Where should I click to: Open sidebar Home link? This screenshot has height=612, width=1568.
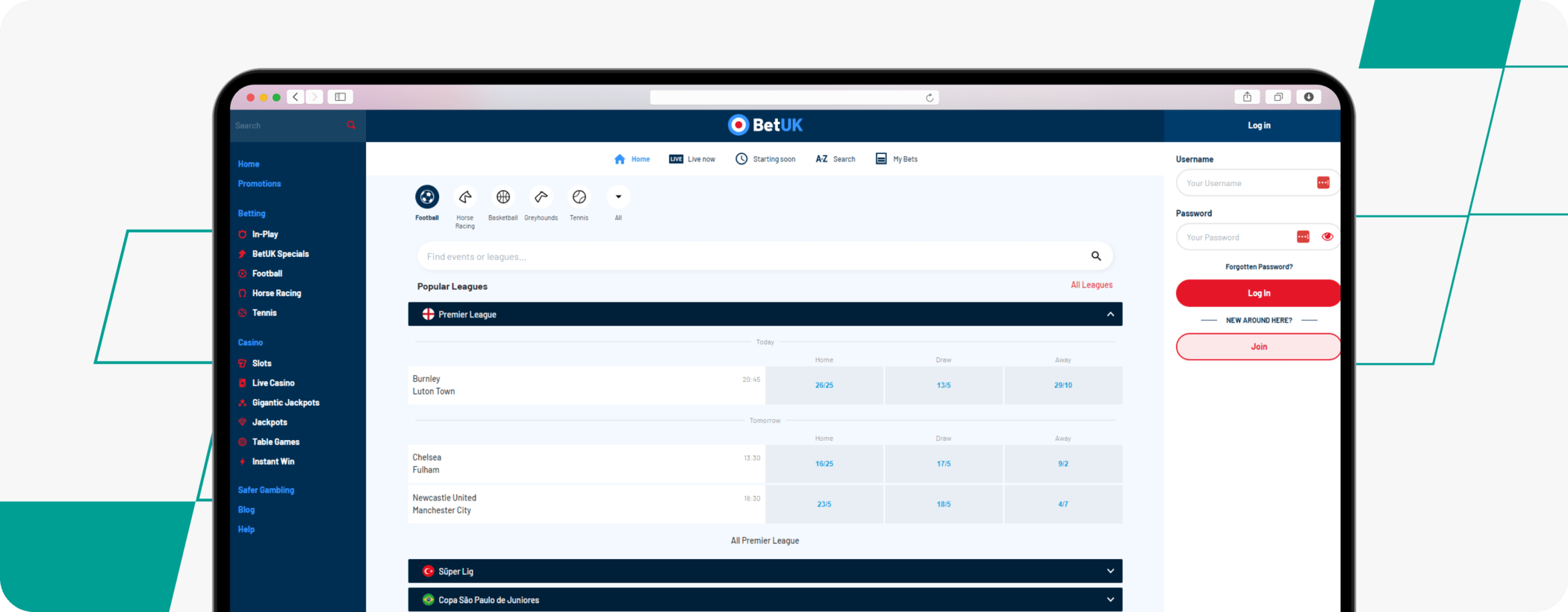tap(249, 164)
